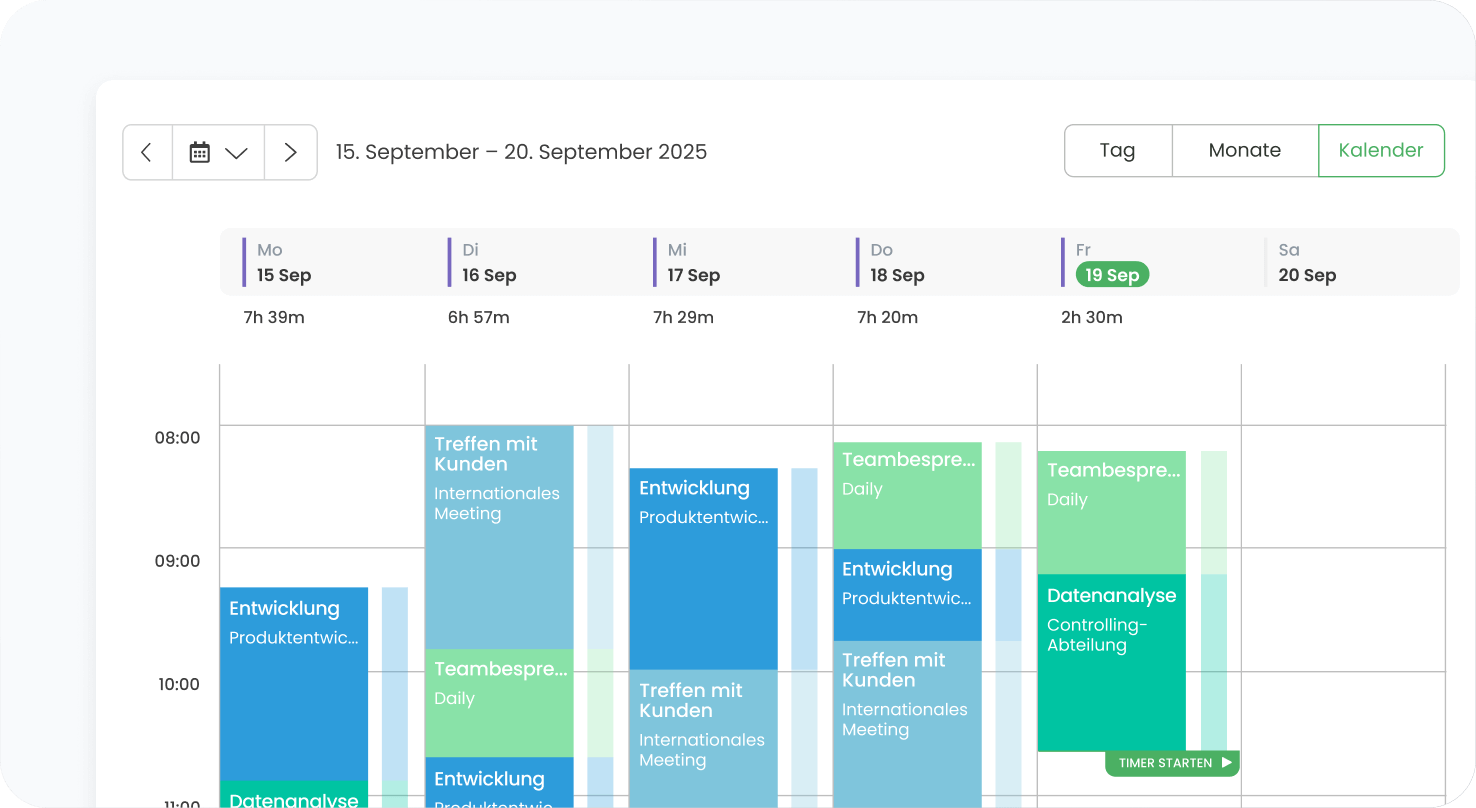Open the Monday 15 Sep day header
Screen dimensions: 1476x808
point(284,263)
